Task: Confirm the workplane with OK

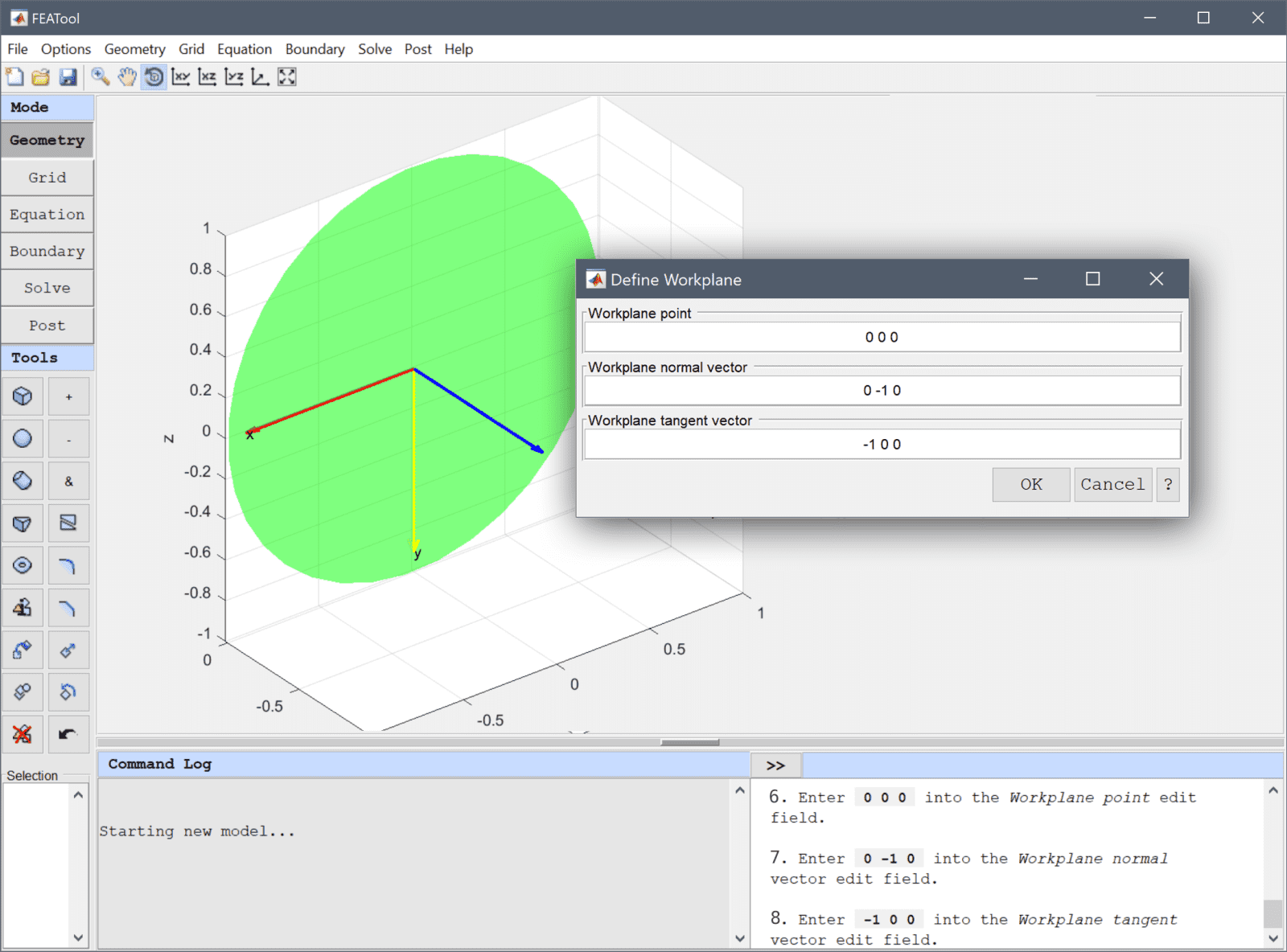Action: pyautogui.click(x=1031, y=485)
